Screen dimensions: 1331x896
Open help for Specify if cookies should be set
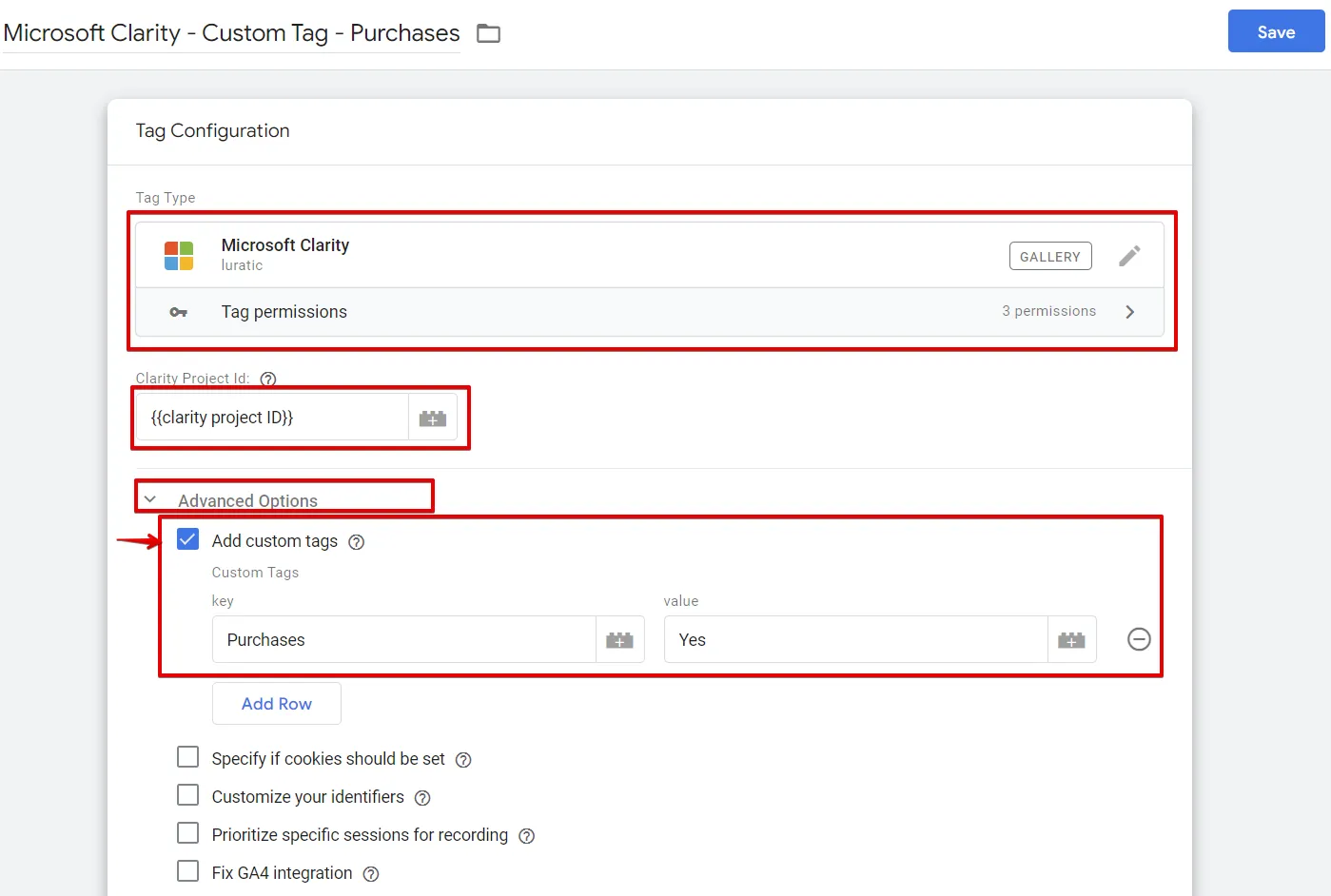(x=463, y=760)
